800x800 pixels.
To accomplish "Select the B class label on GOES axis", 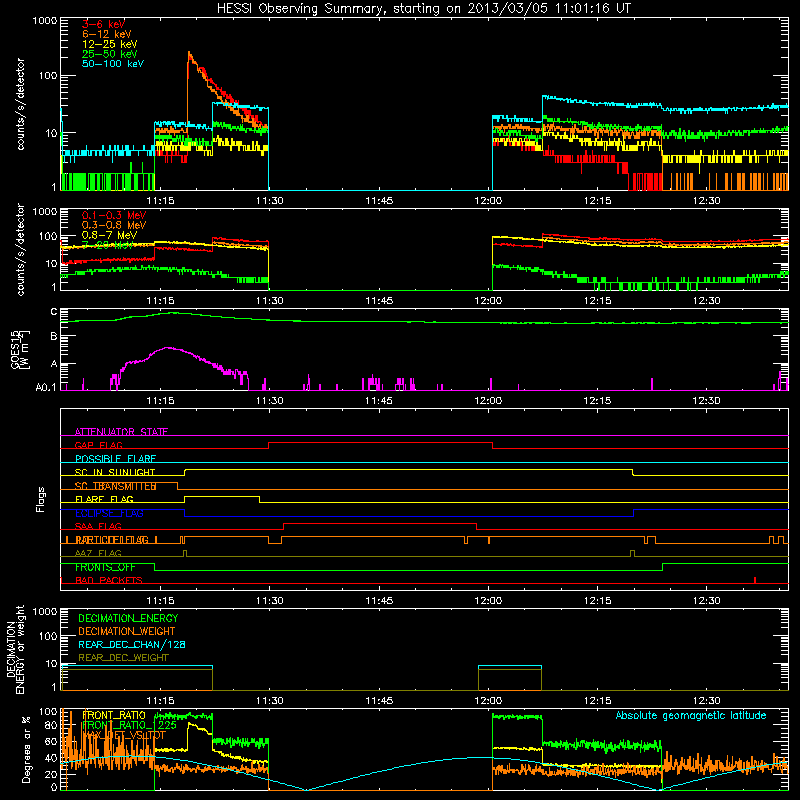I will 54,336.
